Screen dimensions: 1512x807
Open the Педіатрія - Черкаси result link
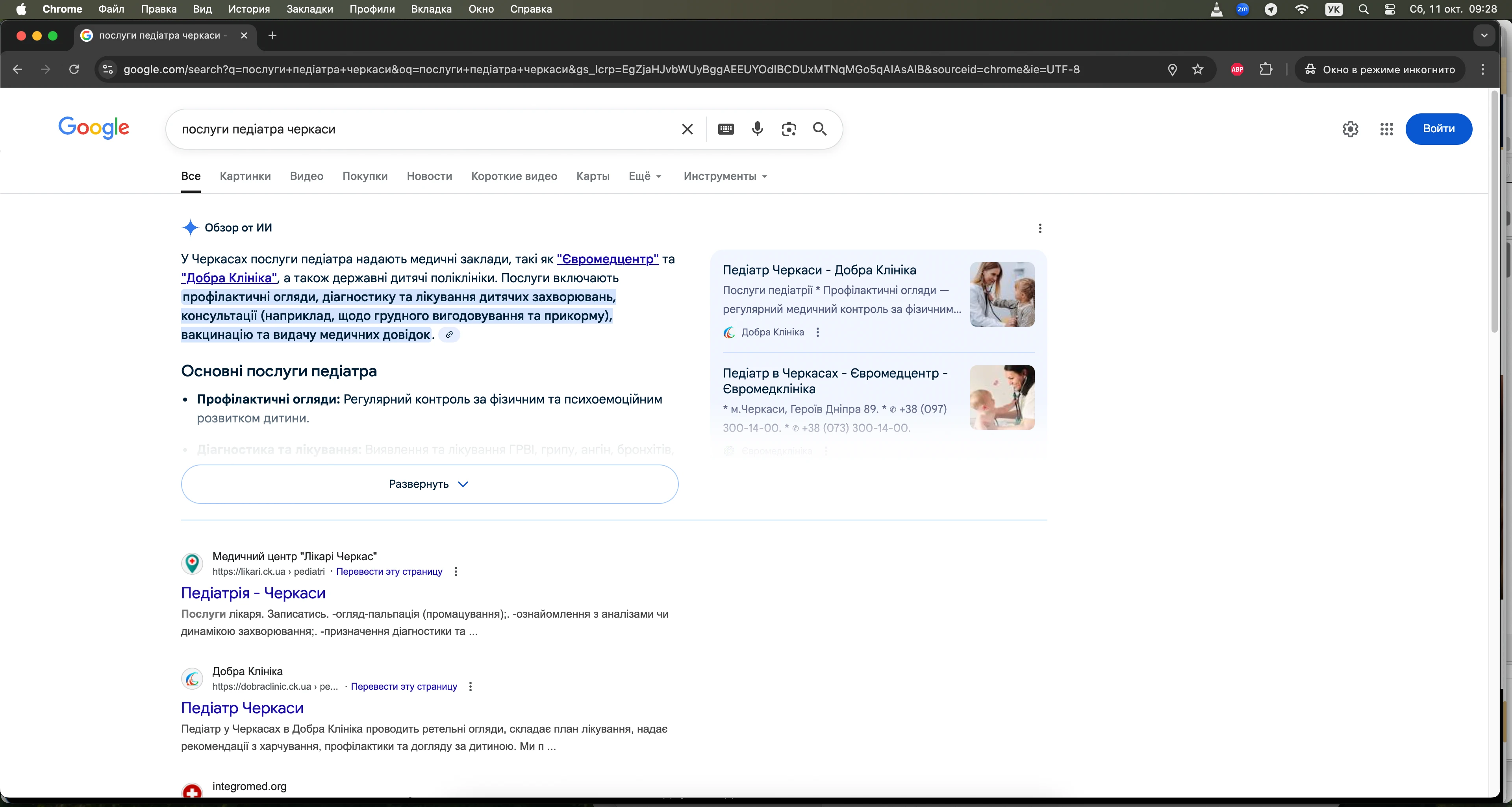point(253,593)
